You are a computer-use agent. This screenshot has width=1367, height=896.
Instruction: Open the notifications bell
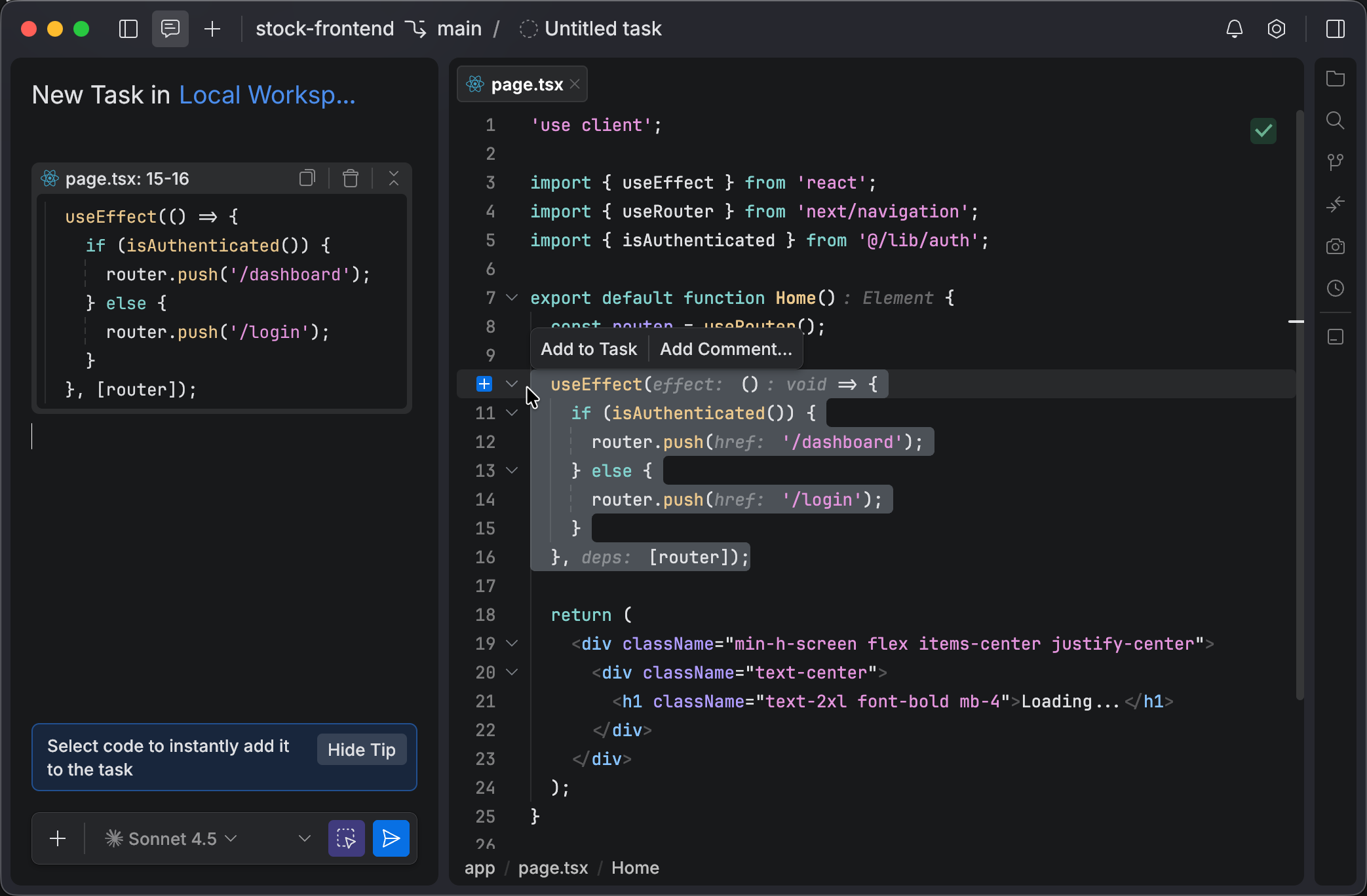(1235, 29)
